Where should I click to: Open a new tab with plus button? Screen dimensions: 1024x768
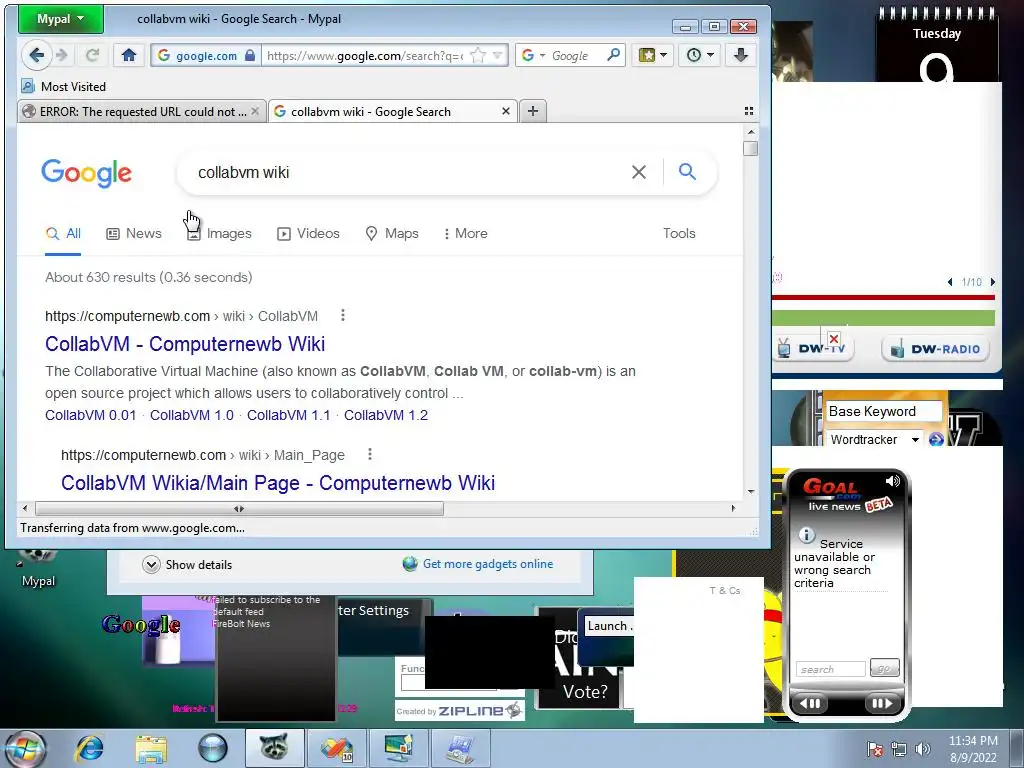coord(533,112)
